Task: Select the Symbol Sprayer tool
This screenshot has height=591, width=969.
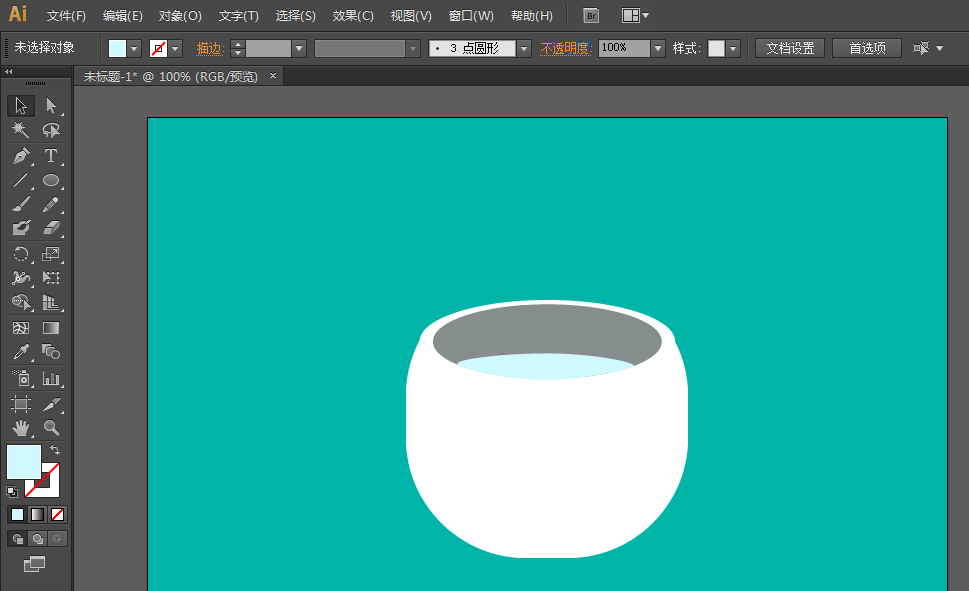Action: tap(21, 378)
